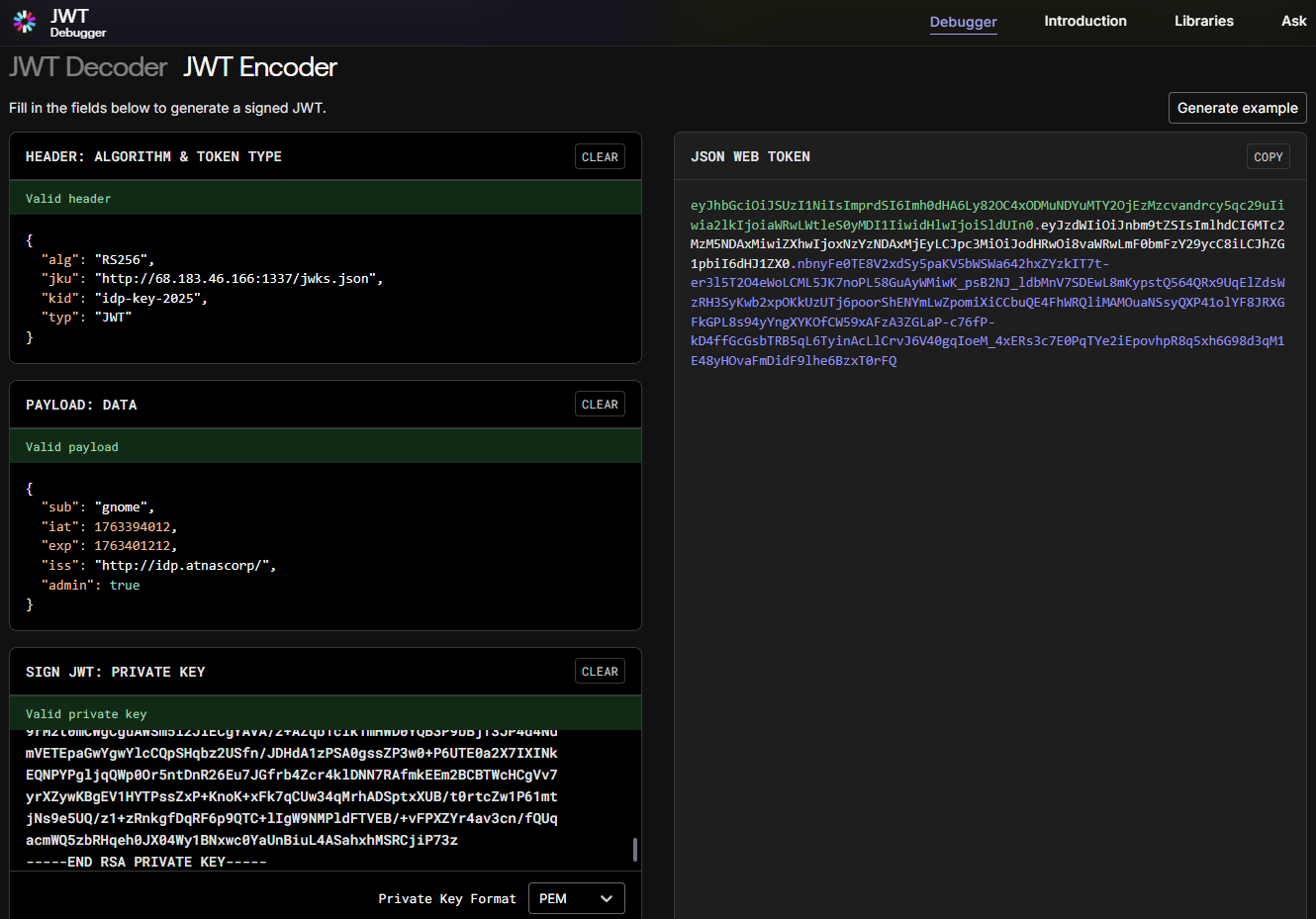Click the JWT Debugger logo icon
The height and width of the screenshot is (919, 1316).
[x=25, y=22]
